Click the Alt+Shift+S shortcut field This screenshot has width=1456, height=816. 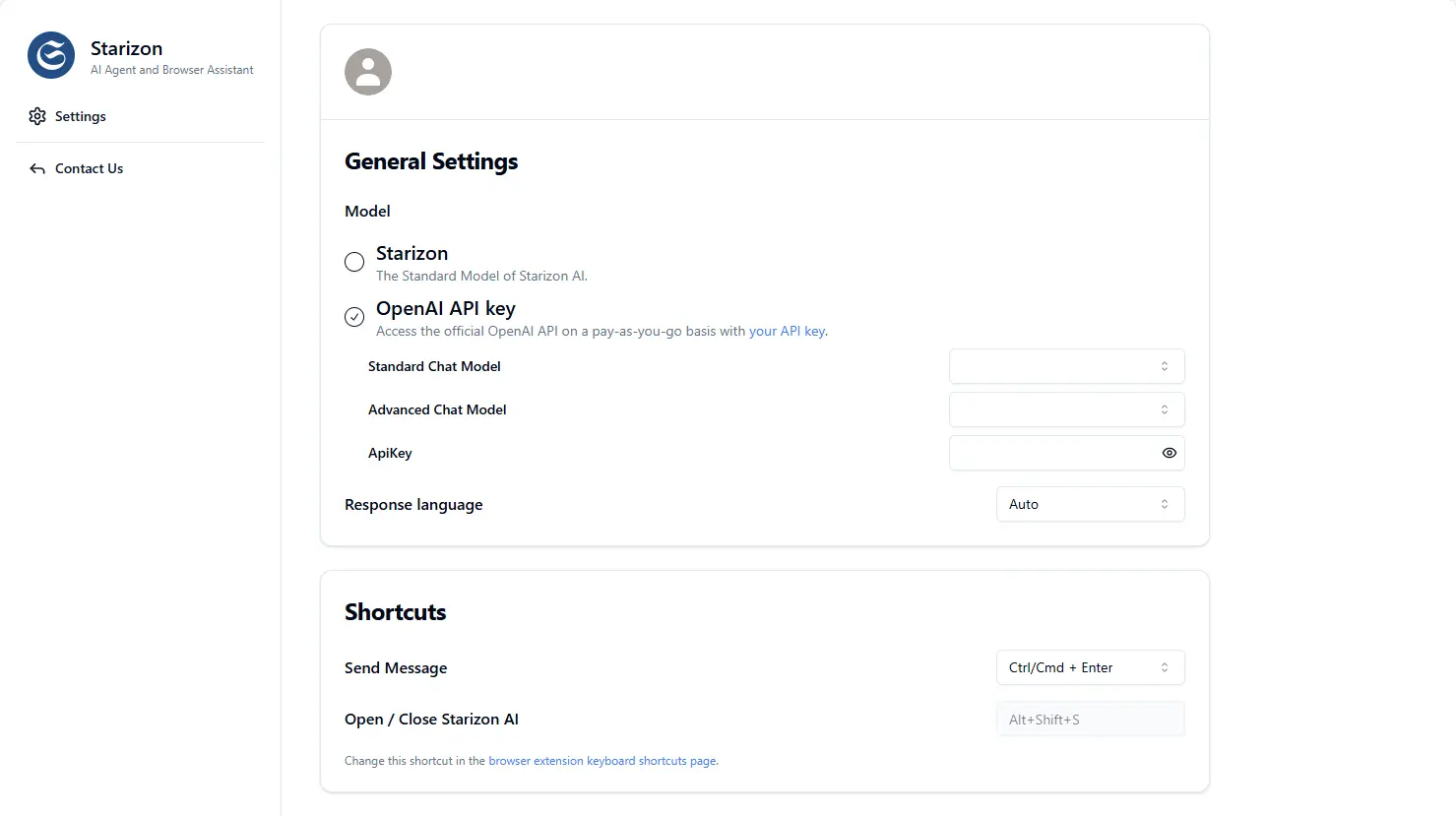[1089, 720]
